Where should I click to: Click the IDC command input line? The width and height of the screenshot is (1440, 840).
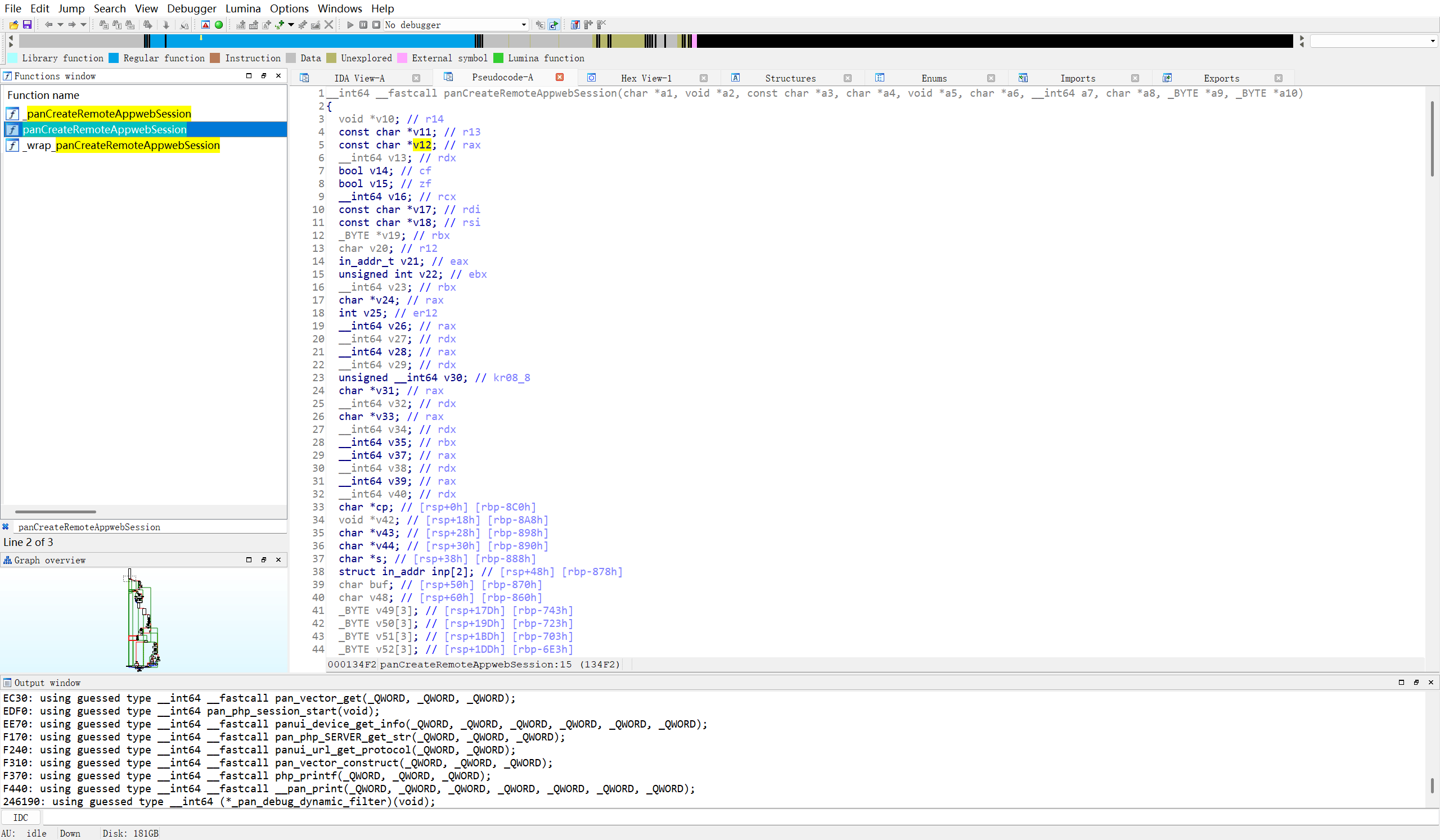[x=740, y=817]
